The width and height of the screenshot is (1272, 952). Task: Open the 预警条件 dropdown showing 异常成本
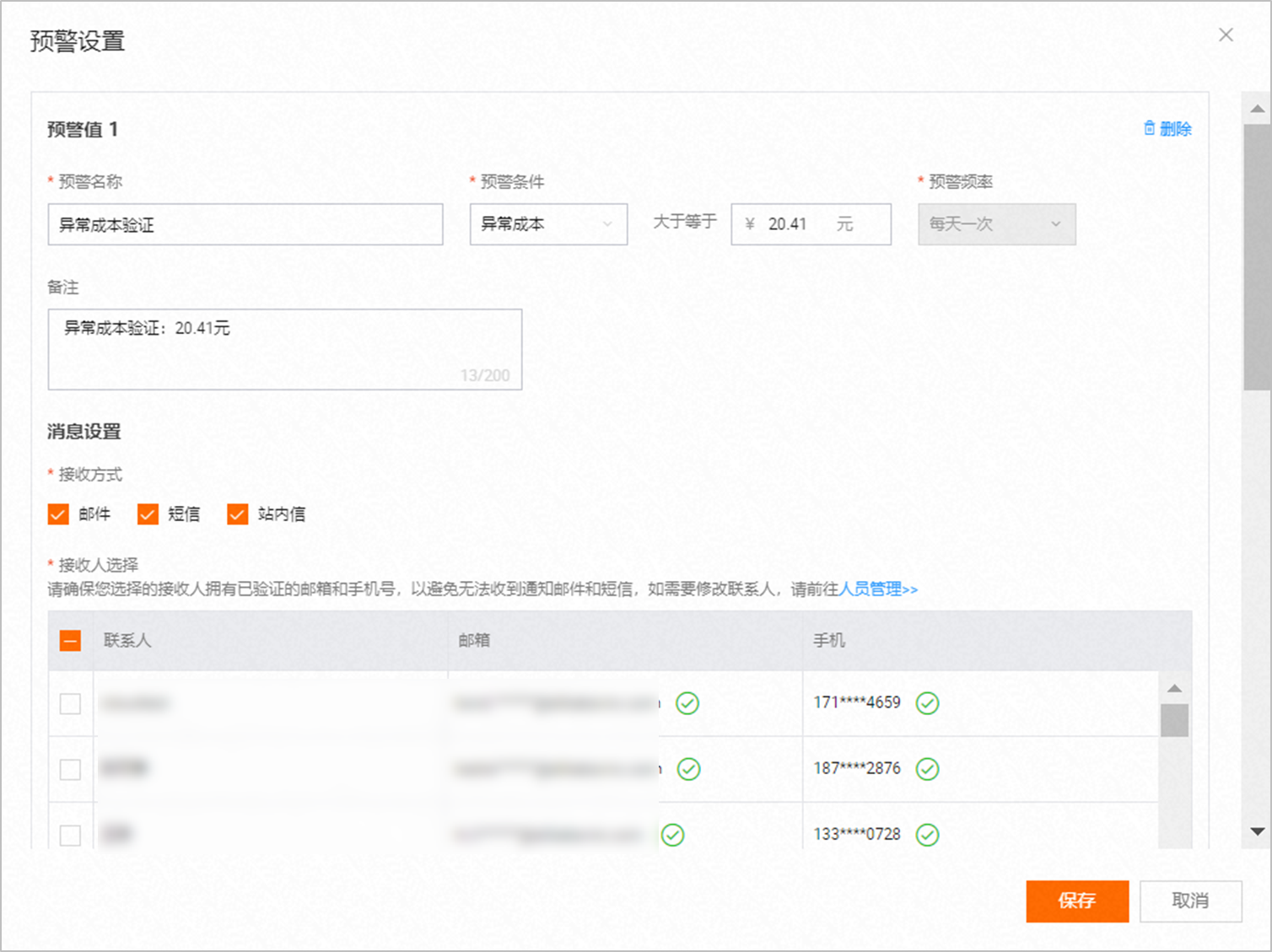pyautogui.click(x=548, y=224)
